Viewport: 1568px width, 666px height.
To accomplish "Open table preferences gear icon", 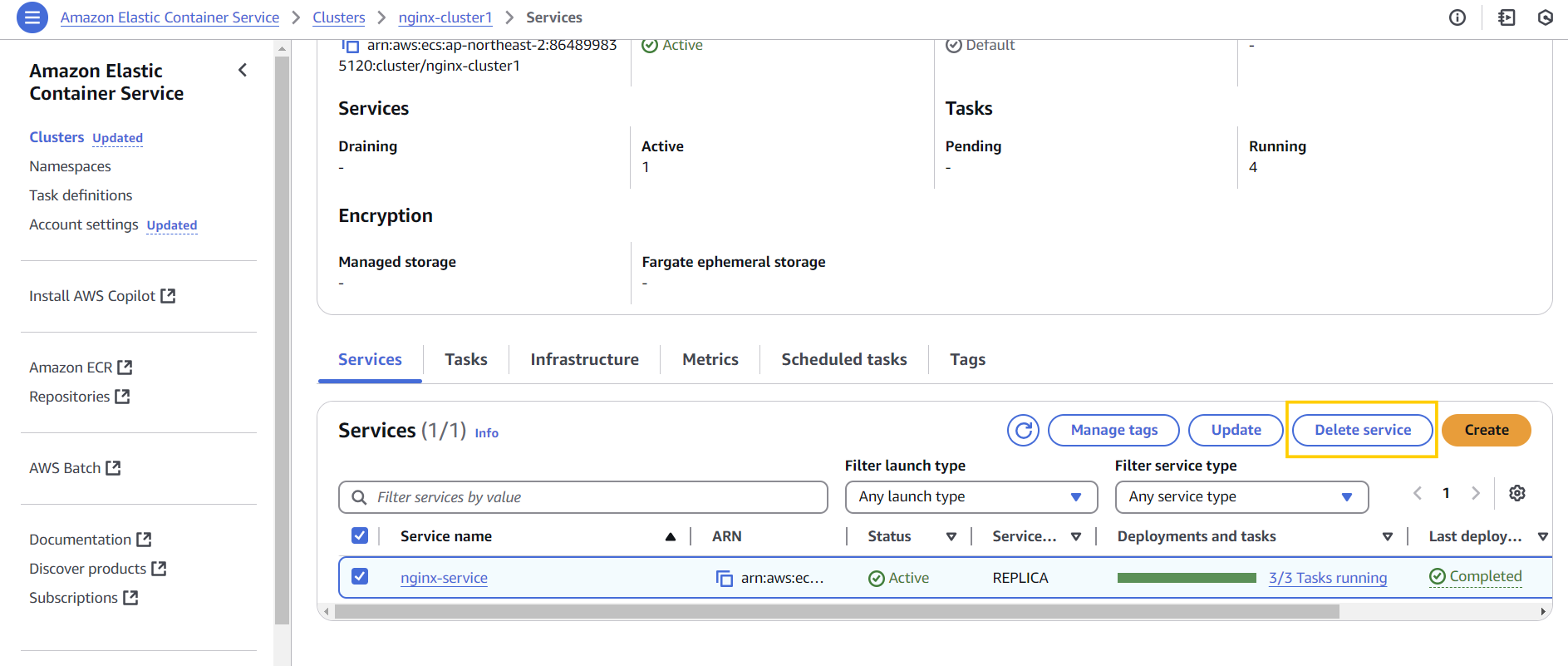I will click(x=1517, y=493).
